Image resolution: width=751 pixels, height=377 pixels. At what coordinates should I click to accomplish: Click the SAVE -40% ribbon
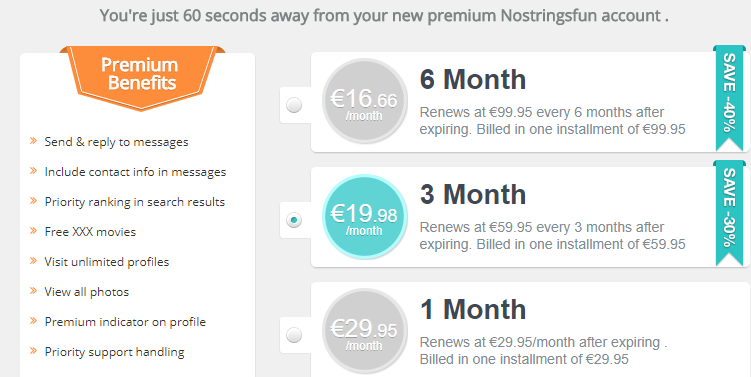point(729,98)
